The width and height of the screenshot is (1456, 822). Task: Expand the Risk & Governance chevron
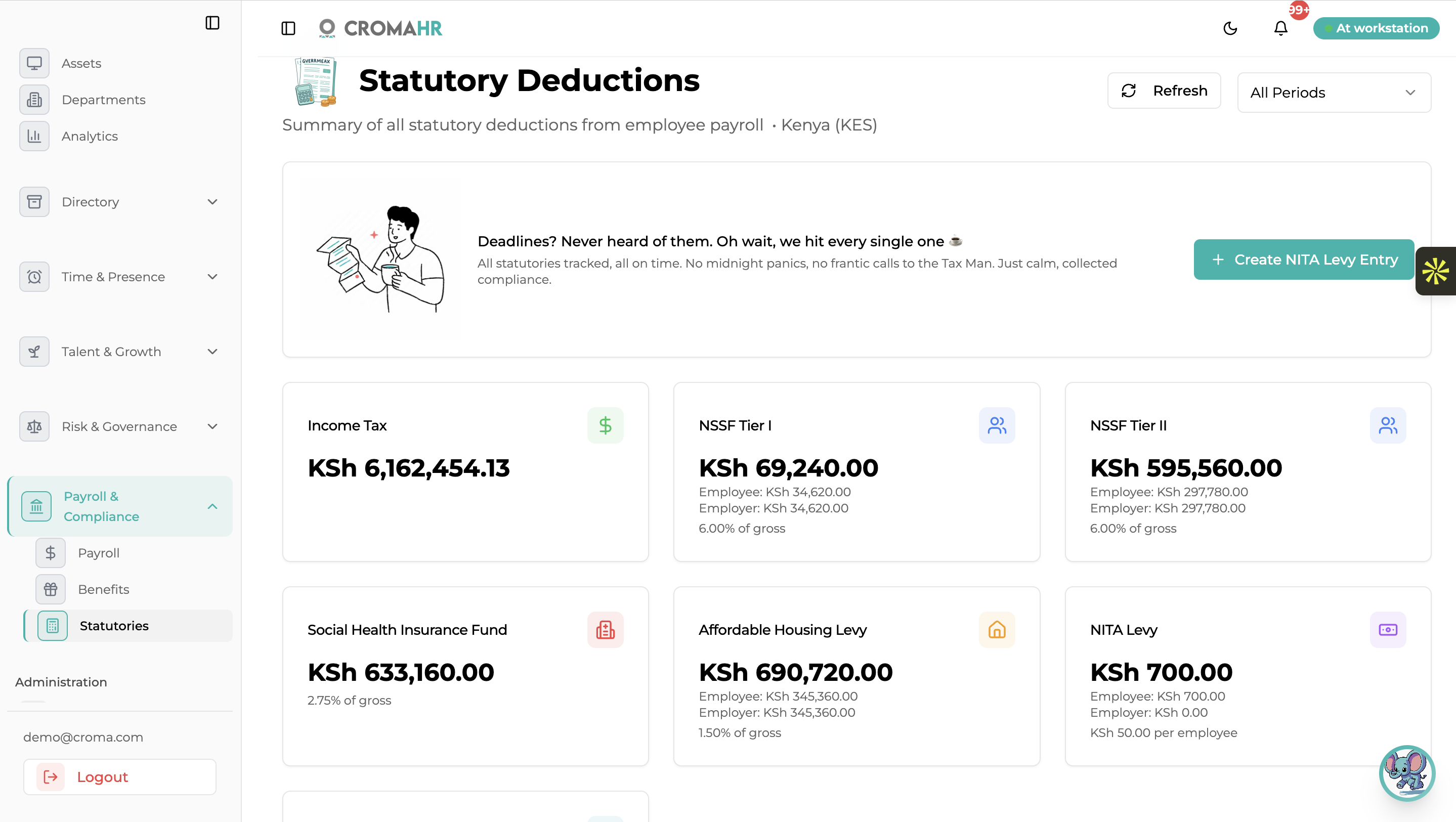[x=212, y=427]
